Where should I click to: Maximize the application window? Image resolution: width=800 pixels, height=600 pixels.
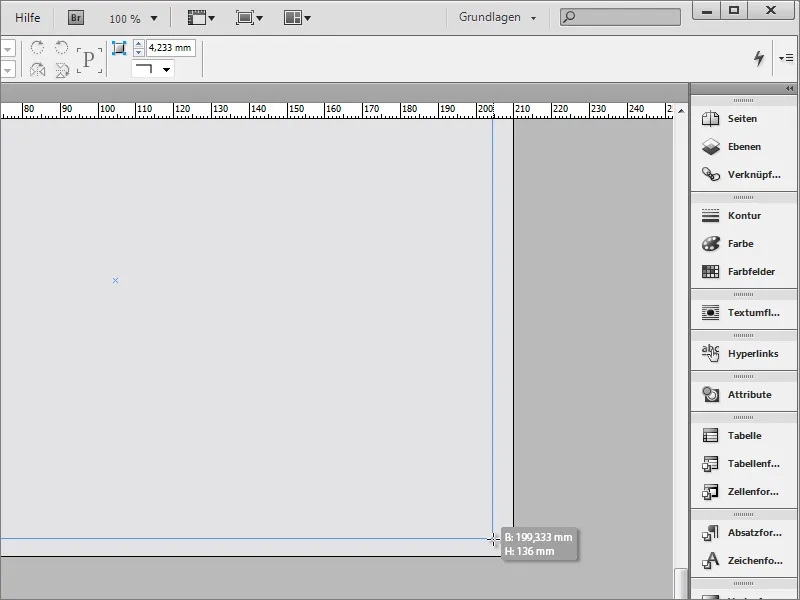click(x=734, y=11)
